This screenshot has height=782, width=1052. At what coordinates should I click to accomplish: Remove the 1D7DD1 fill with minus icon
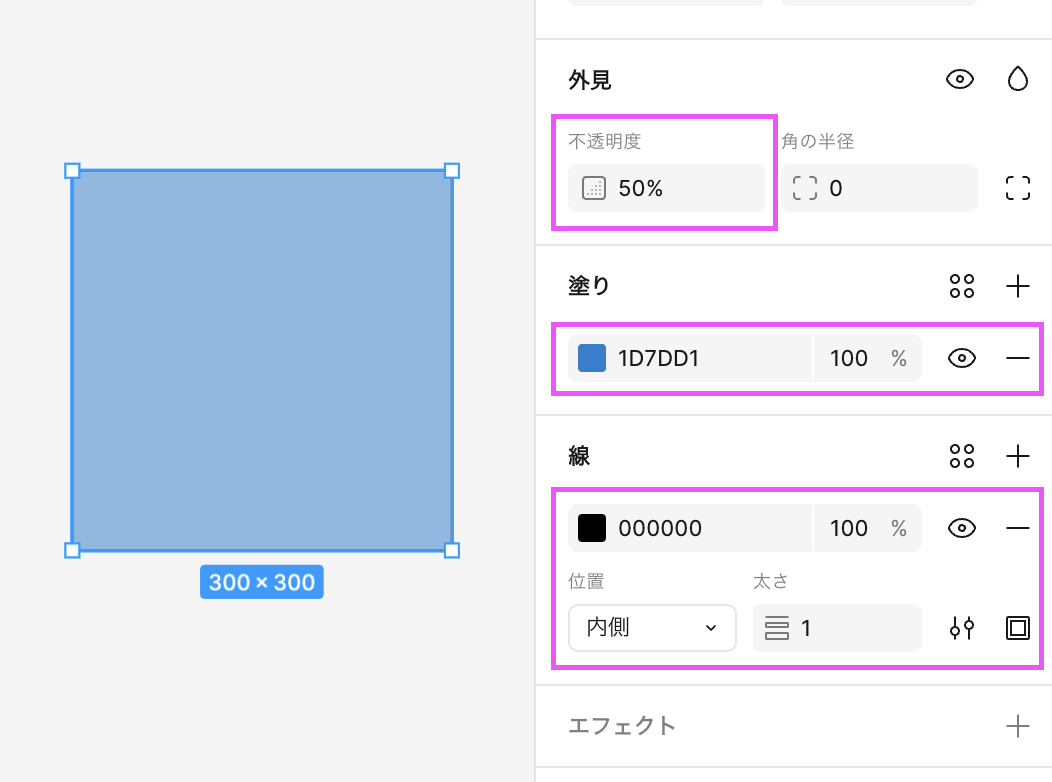[1017, 358]
